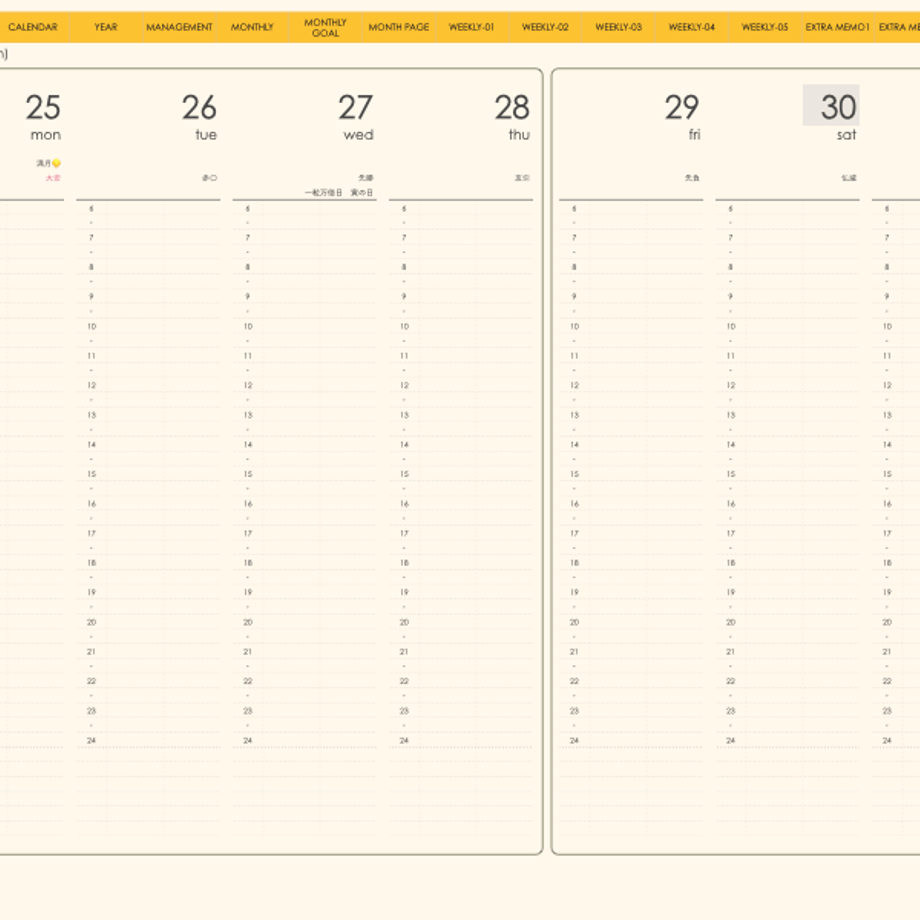The height and width of the screenshot is (920, 920).
Task: Click the "thu" weekday label
Action: (519, 135)
